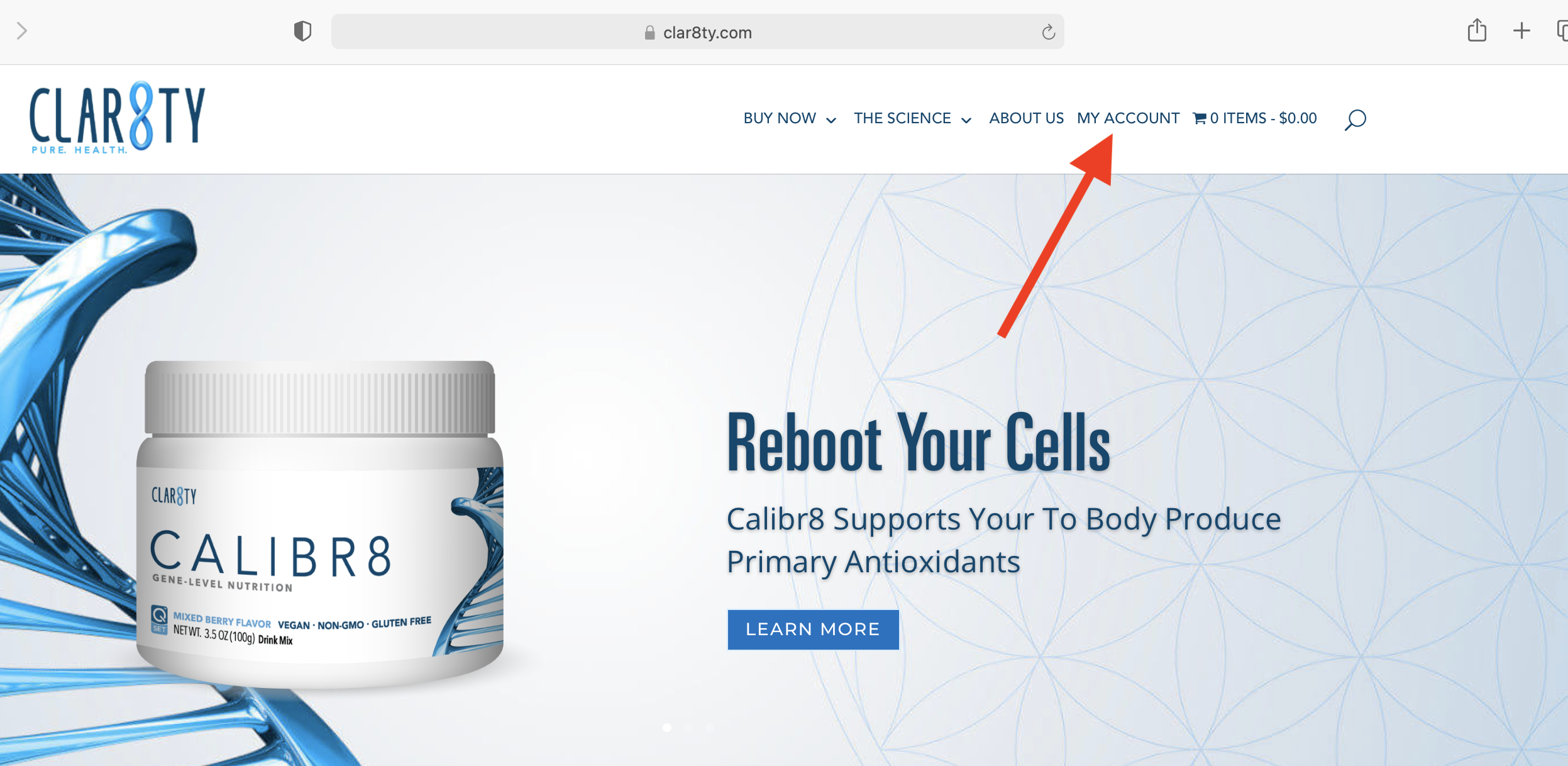
Task: Open the Safari share icon
Action: [1477, 30]
